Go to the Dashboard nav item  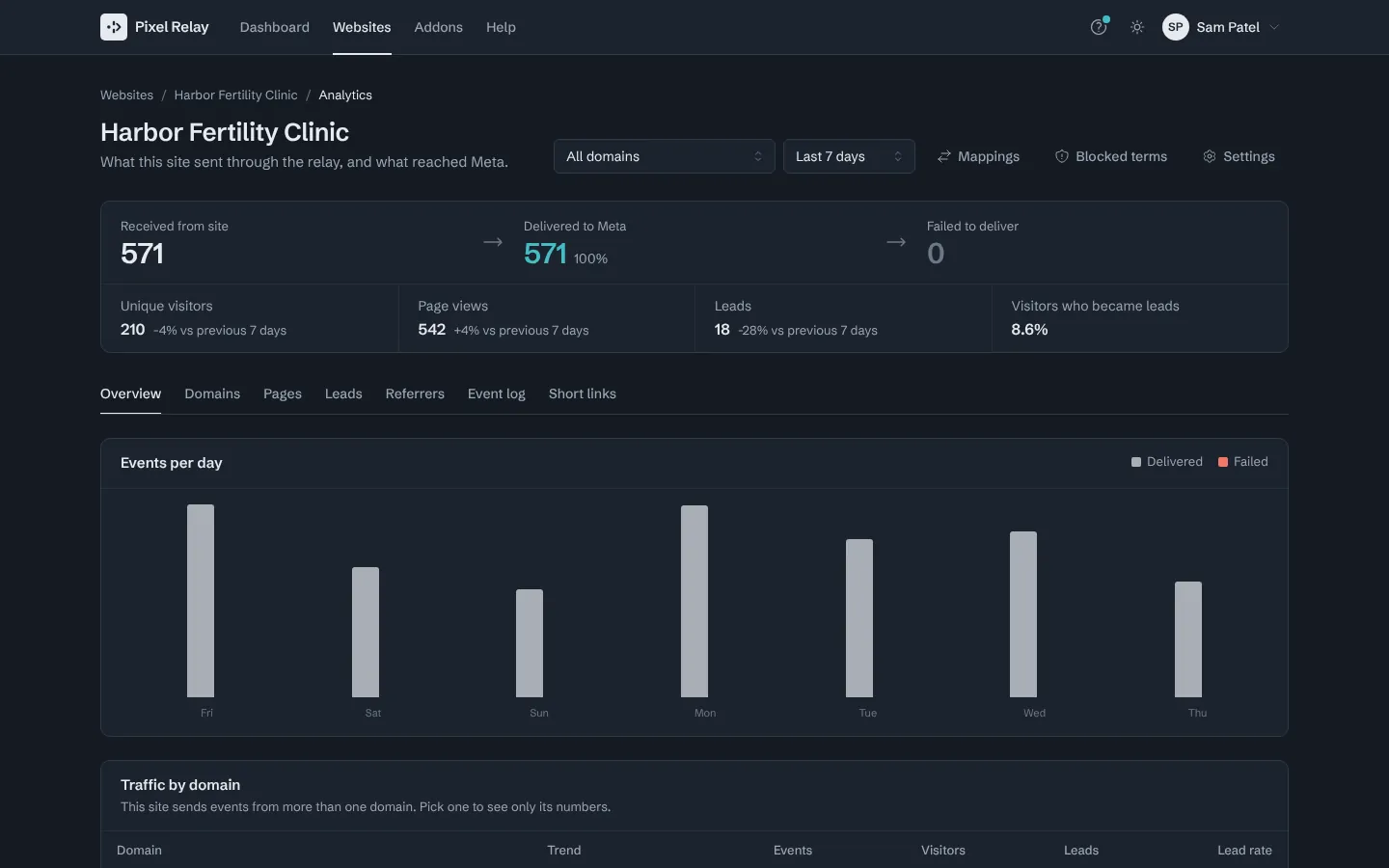[x=275, y=27]
